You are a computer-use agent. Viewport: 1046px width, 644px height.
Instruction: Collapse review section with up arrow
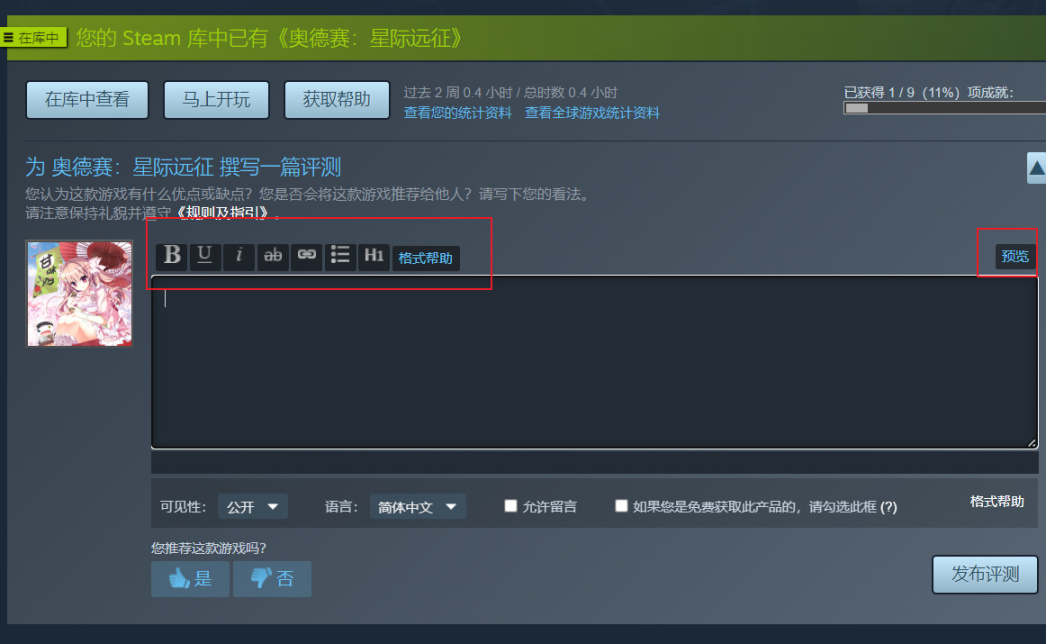pos(1036,168)
